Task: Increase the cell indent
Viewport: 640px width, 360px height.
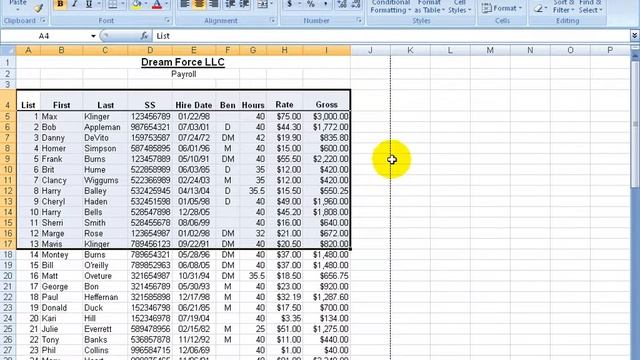Action: pos(244,4)
